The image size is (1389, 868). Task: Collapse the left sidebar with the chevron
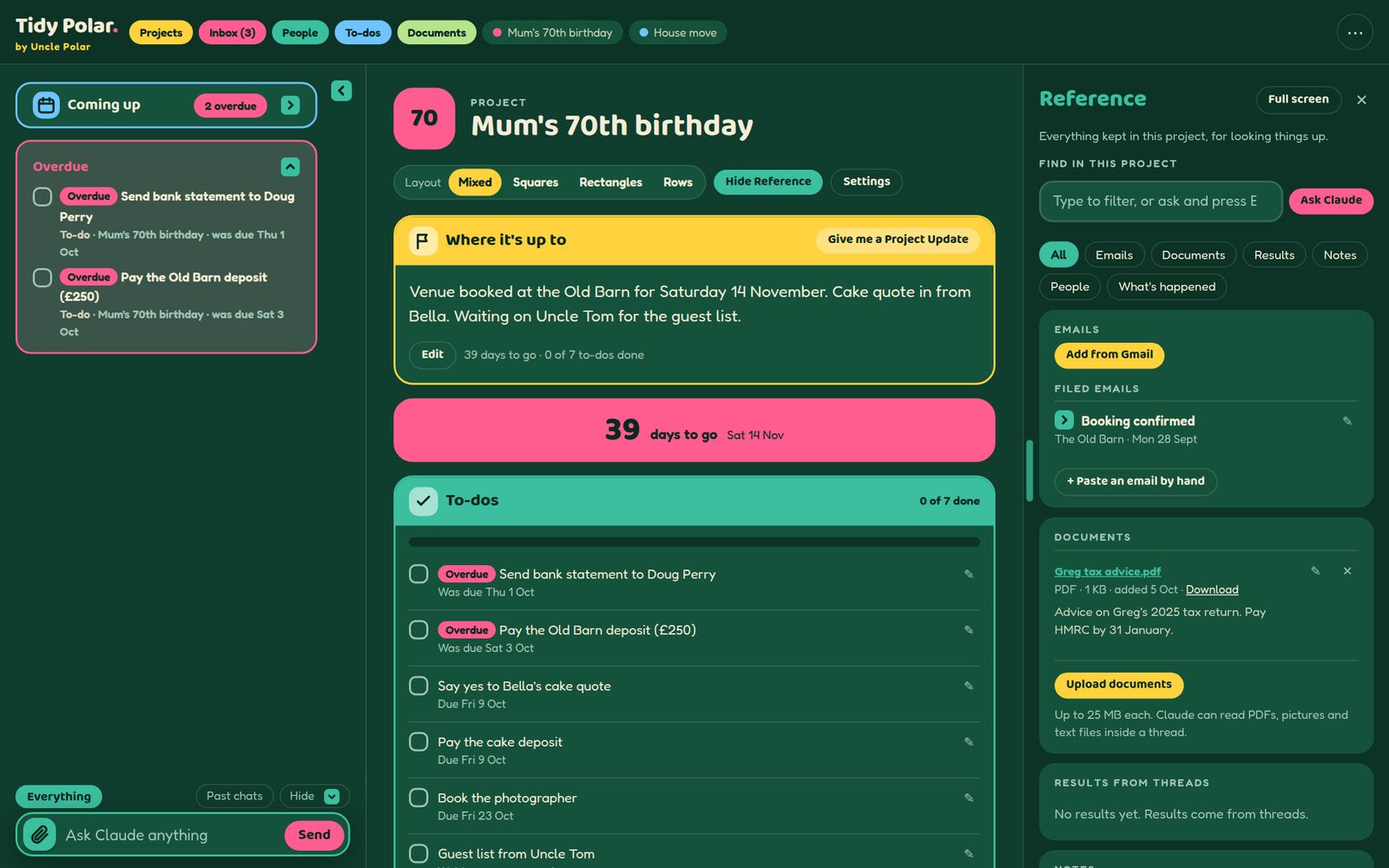[341, 90]
